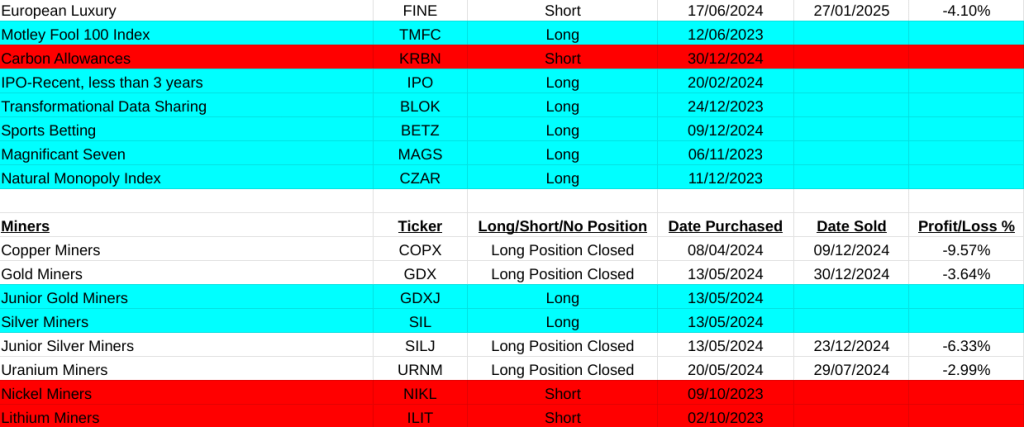Select the Long/Short/No Position column header
Screen dimensions: 1024x427
click(x=563, y=226)
